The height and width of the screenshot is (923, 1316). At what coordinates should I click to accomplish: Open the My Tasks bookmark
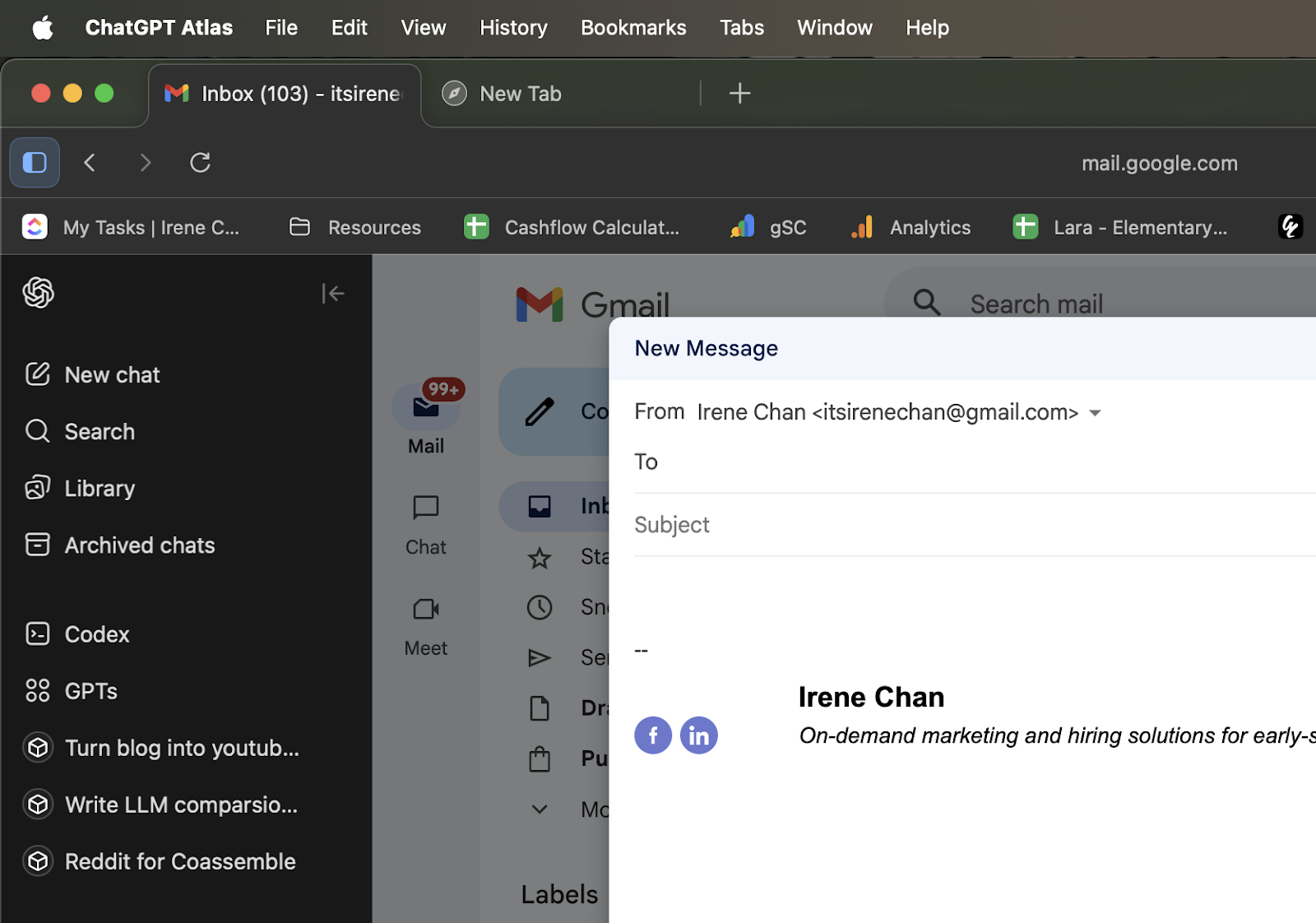click(132, 227)
